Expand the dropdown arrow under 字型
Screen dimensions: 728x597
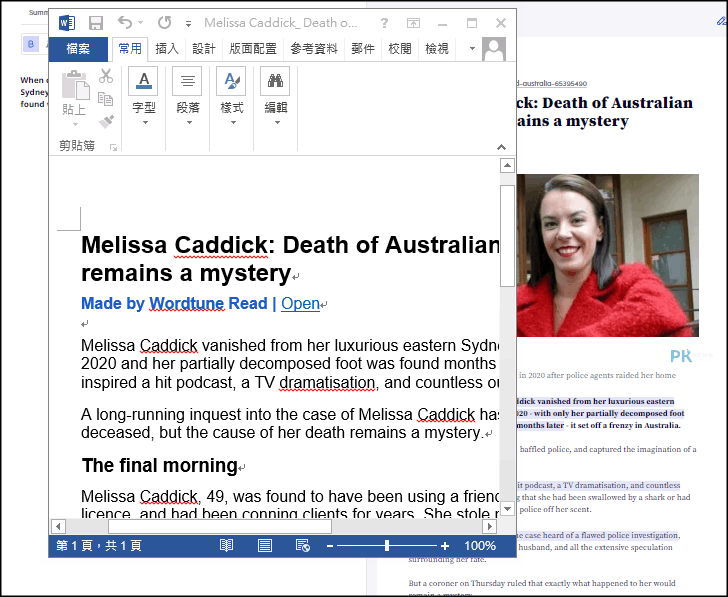pos(145,123)
